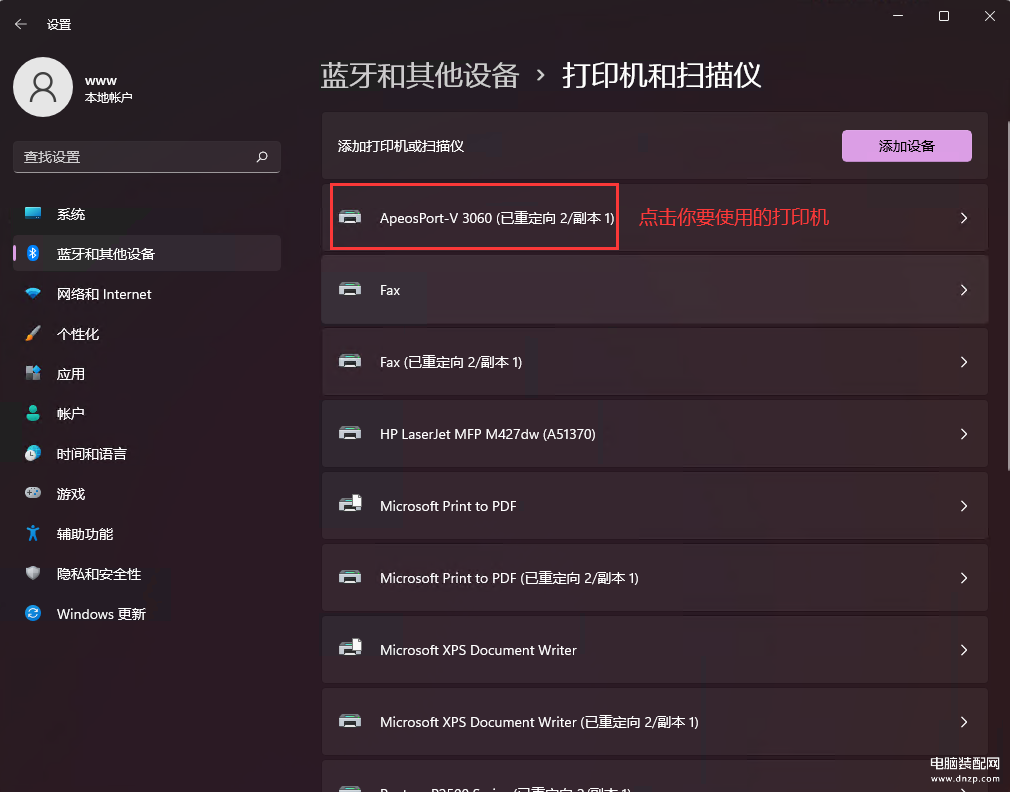Click icon of Microsoft Print to PDF (已重定向)
This screenshot has height=792, width=1010.
(350, 577)
